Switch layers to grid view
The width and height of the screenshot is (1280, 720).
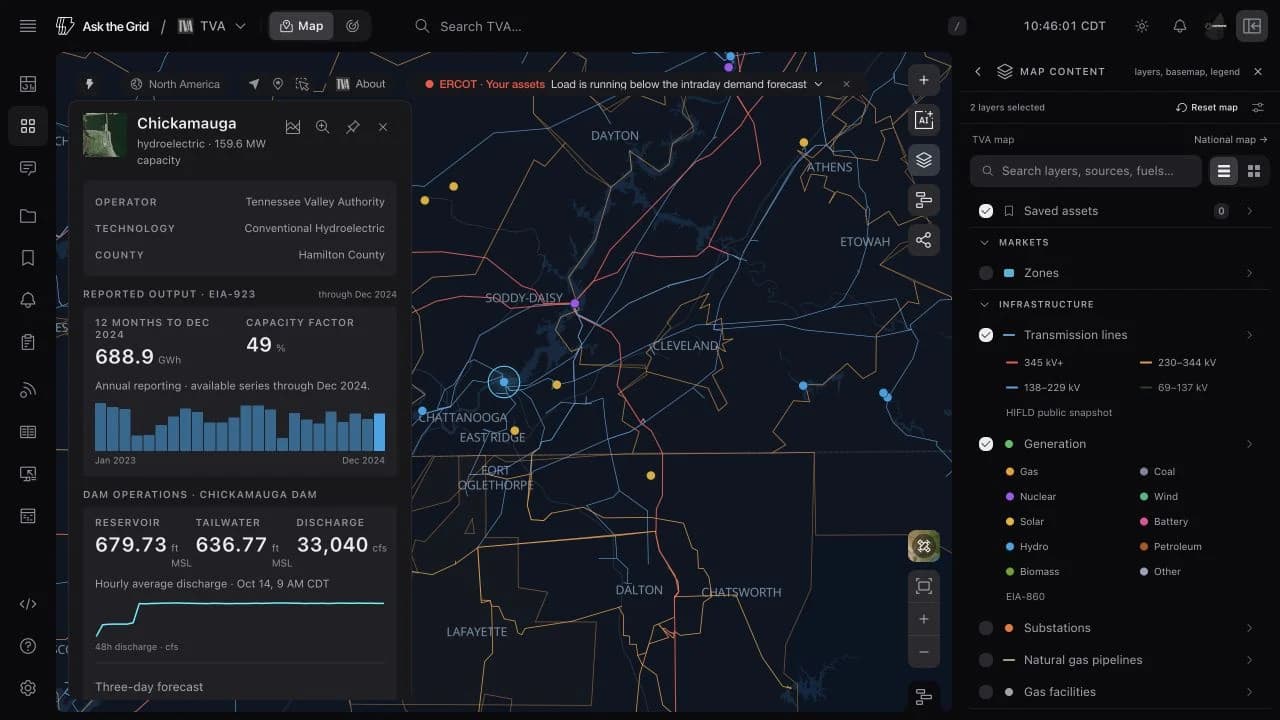pos(1254,171)
